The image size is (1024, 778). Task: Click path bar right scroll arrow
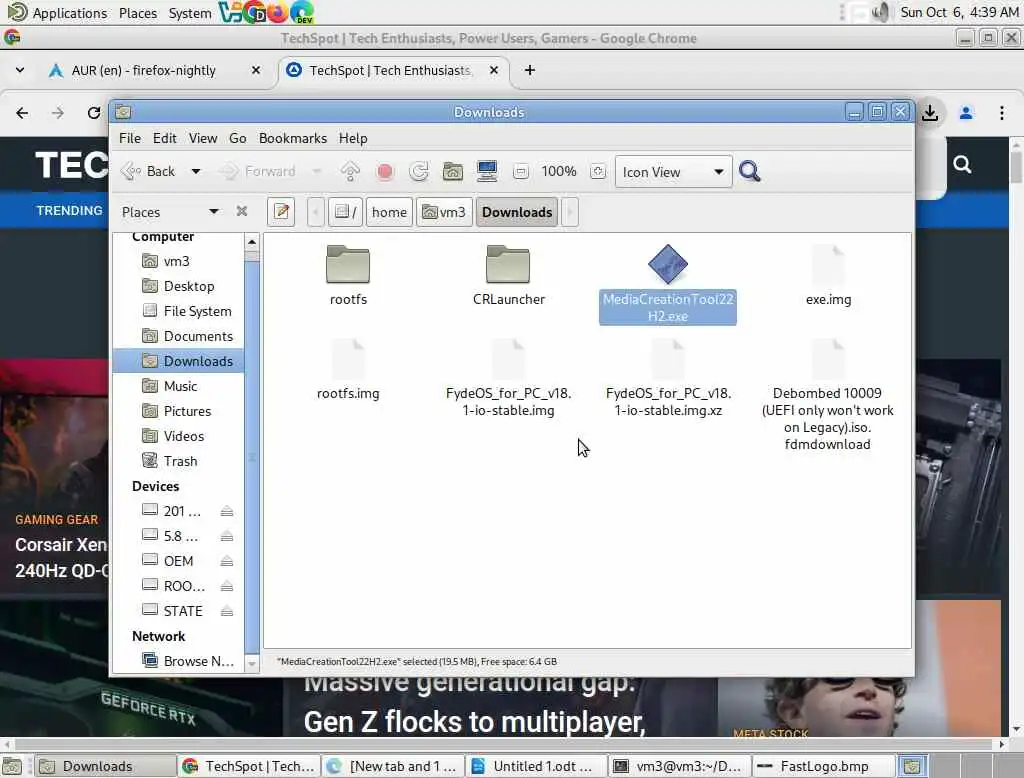tap(569, 212)
